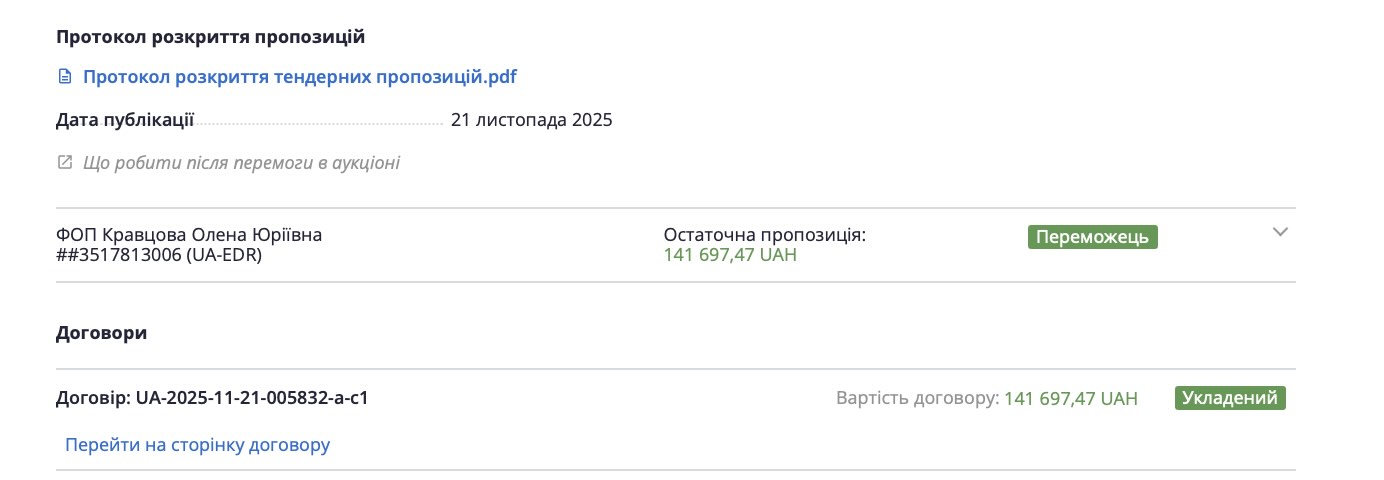Click the contract value amount in UAH
Image resolution: width=1384 pixels, height=480 pixels.
point(1071,398)
